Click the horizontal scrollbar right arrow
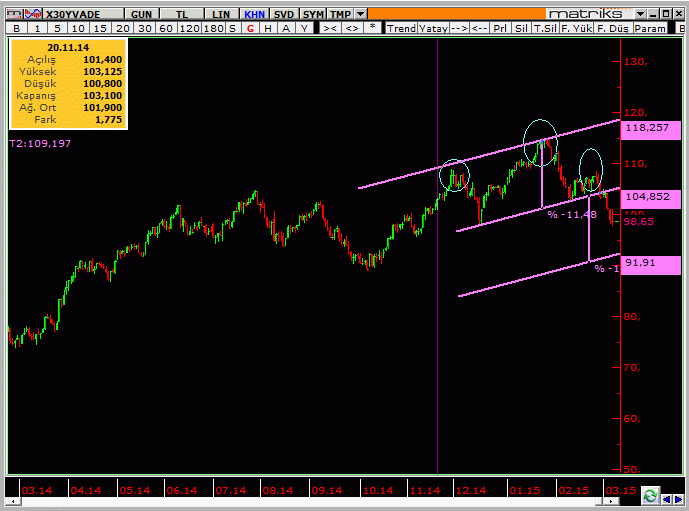This screenshot has height=511, width=689. pyautogui.click(x=610, y=501)
